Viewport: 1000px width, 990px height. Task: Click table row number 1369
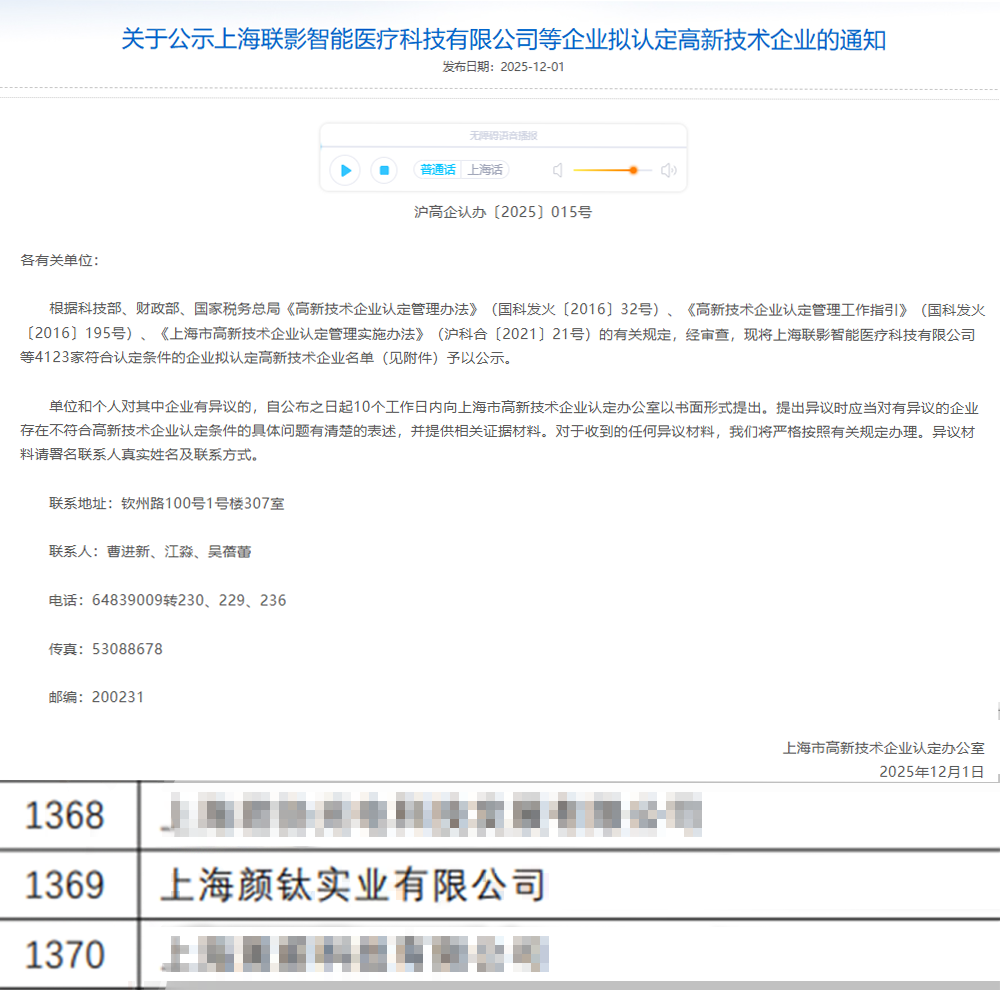pos(64,885)
